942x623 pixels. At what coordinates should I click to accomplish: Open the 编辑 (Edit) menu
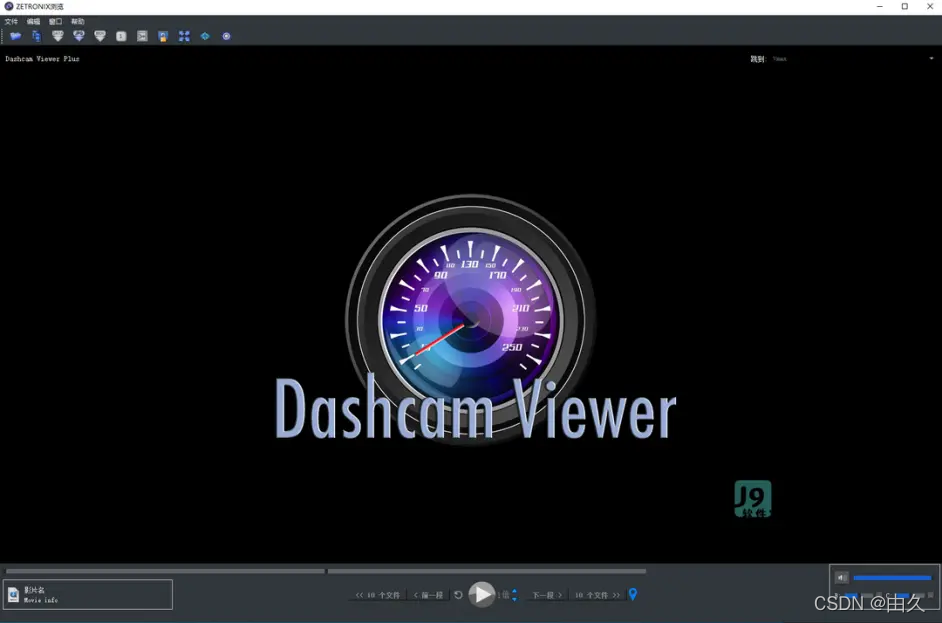pyautogui.click(x=33, y=21)
